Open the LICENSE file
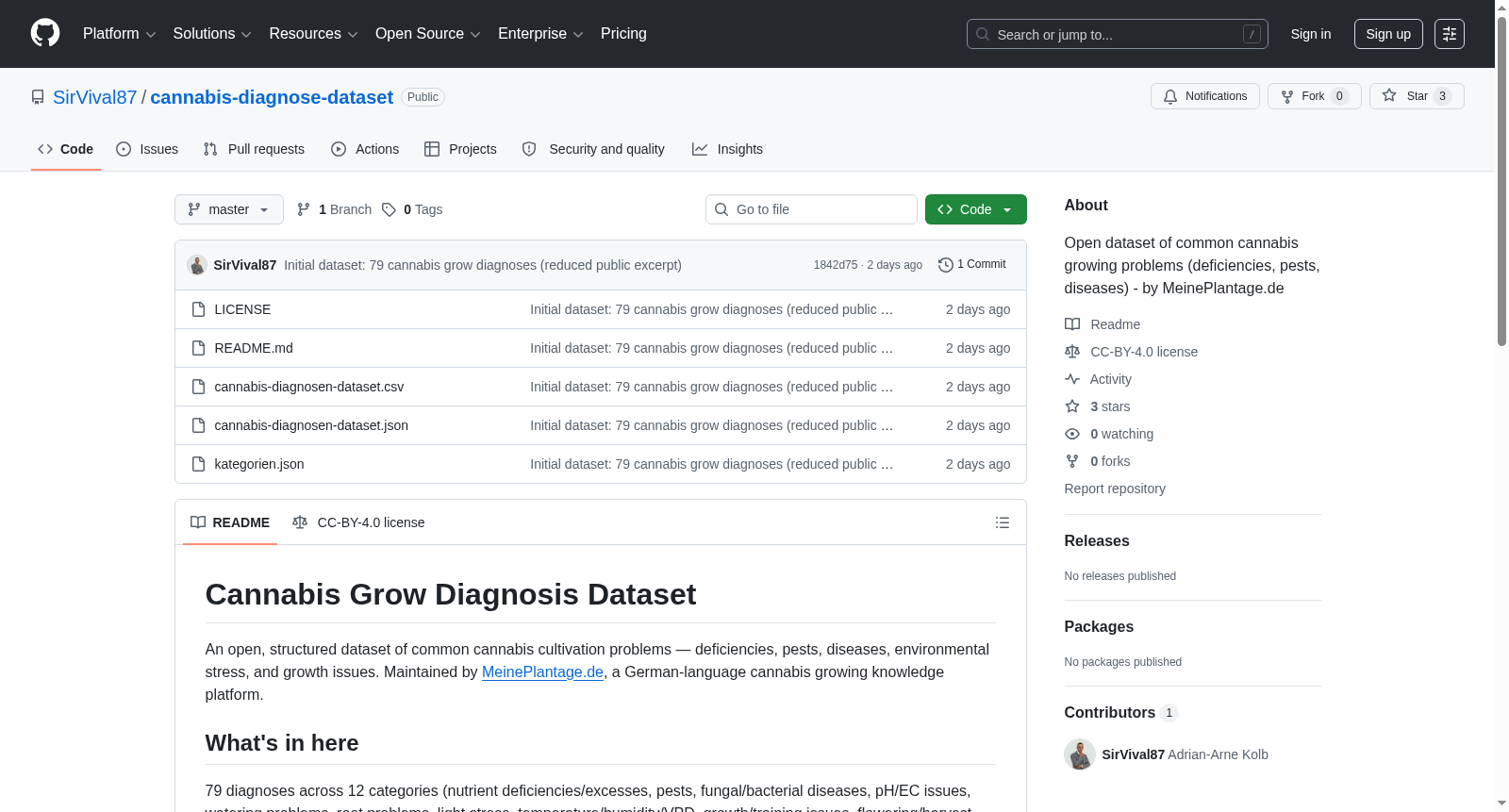Screen dimensions: 1509x812 242,309
